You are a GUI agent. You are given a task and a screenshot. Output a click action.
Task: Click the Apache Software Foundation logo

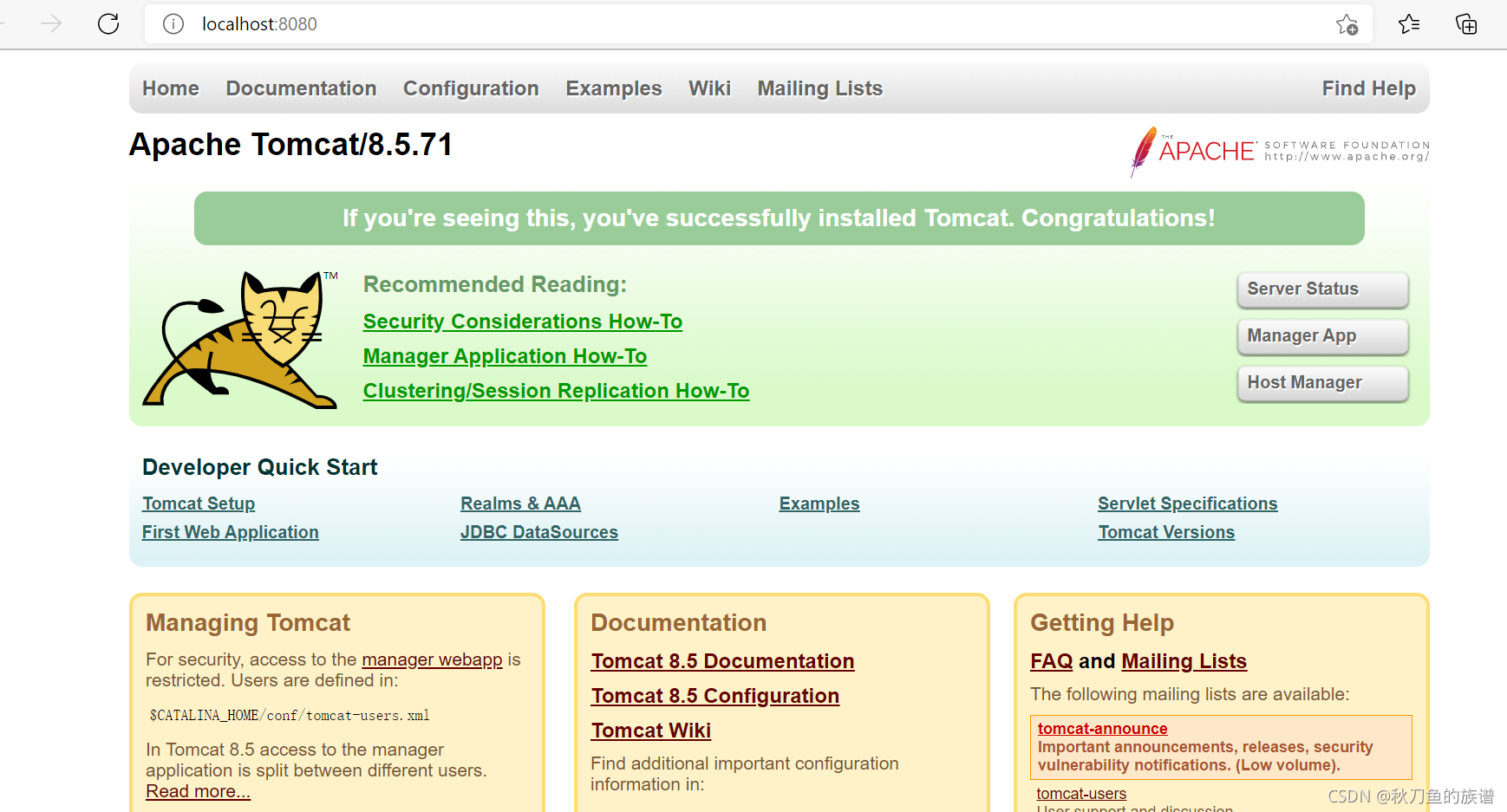click(x=1280, y=152)
